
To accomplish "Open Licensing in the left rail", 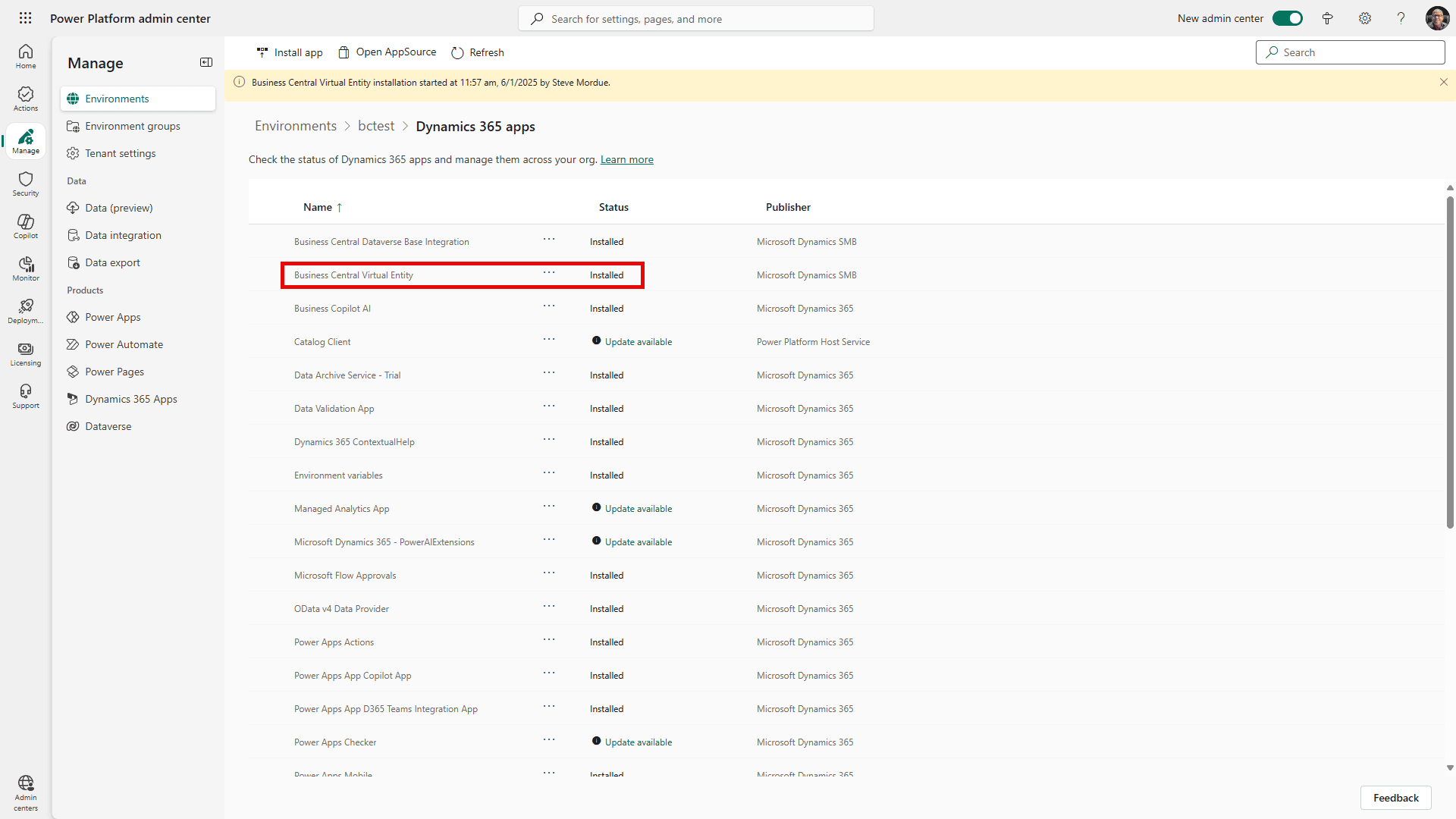I will pyautogui.click(x=26, y=353).
